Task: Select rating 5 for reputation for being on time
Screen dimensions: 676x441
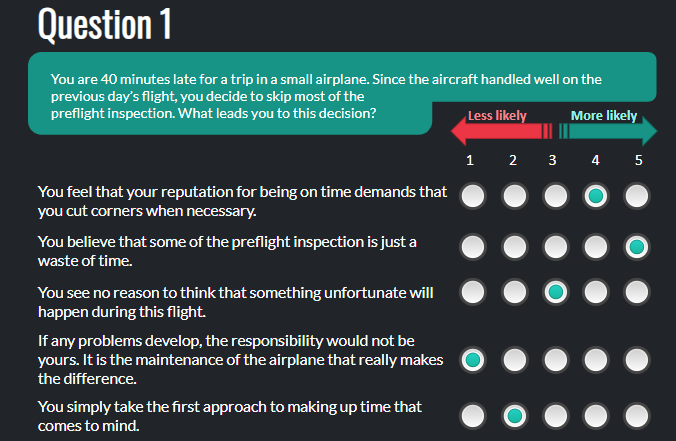Action: pos(637,196)
